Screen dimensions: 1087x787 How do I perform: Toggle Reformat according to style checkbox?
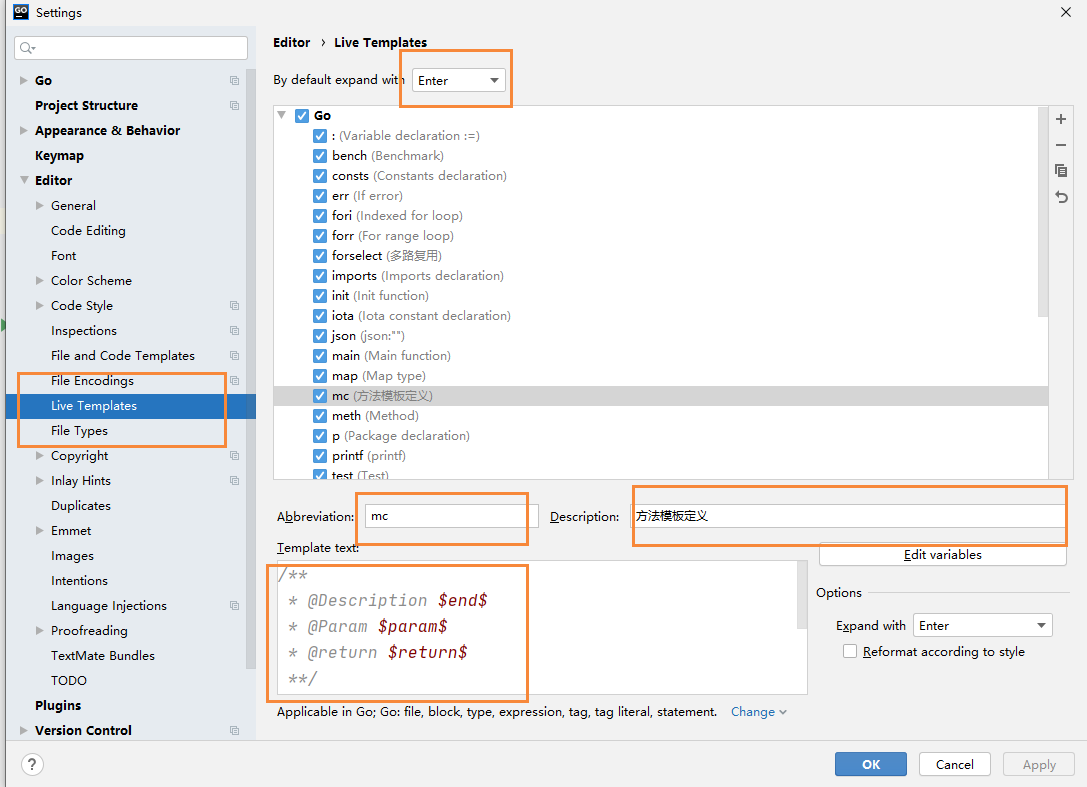click(x=850, y=651)
